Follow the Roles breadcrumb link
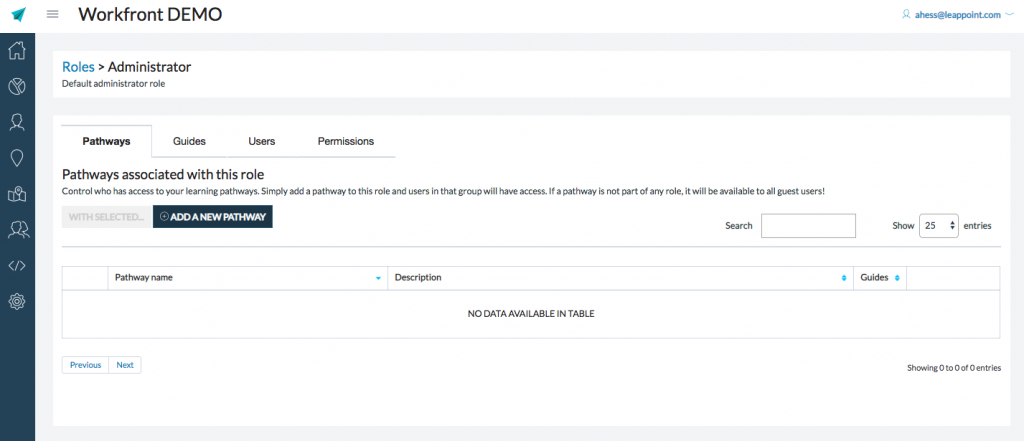 point(78,67)
